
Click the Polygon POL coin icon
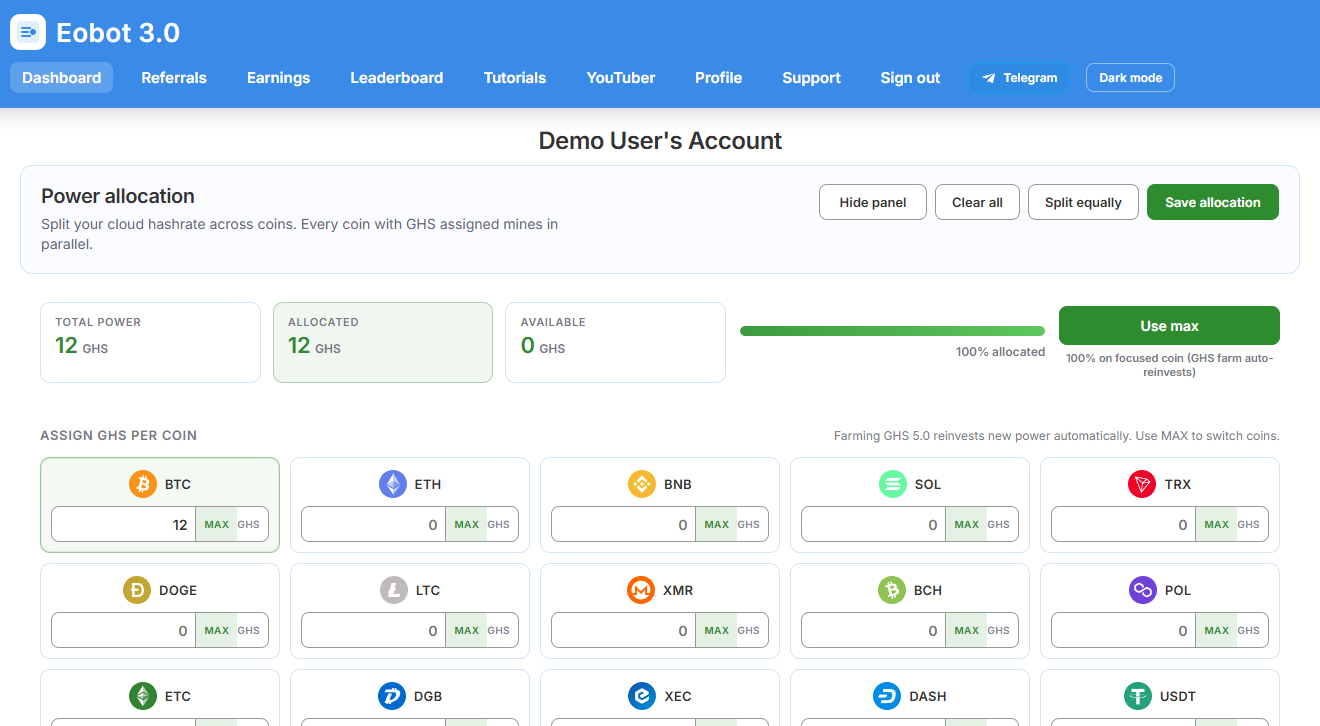(1142, 590)
